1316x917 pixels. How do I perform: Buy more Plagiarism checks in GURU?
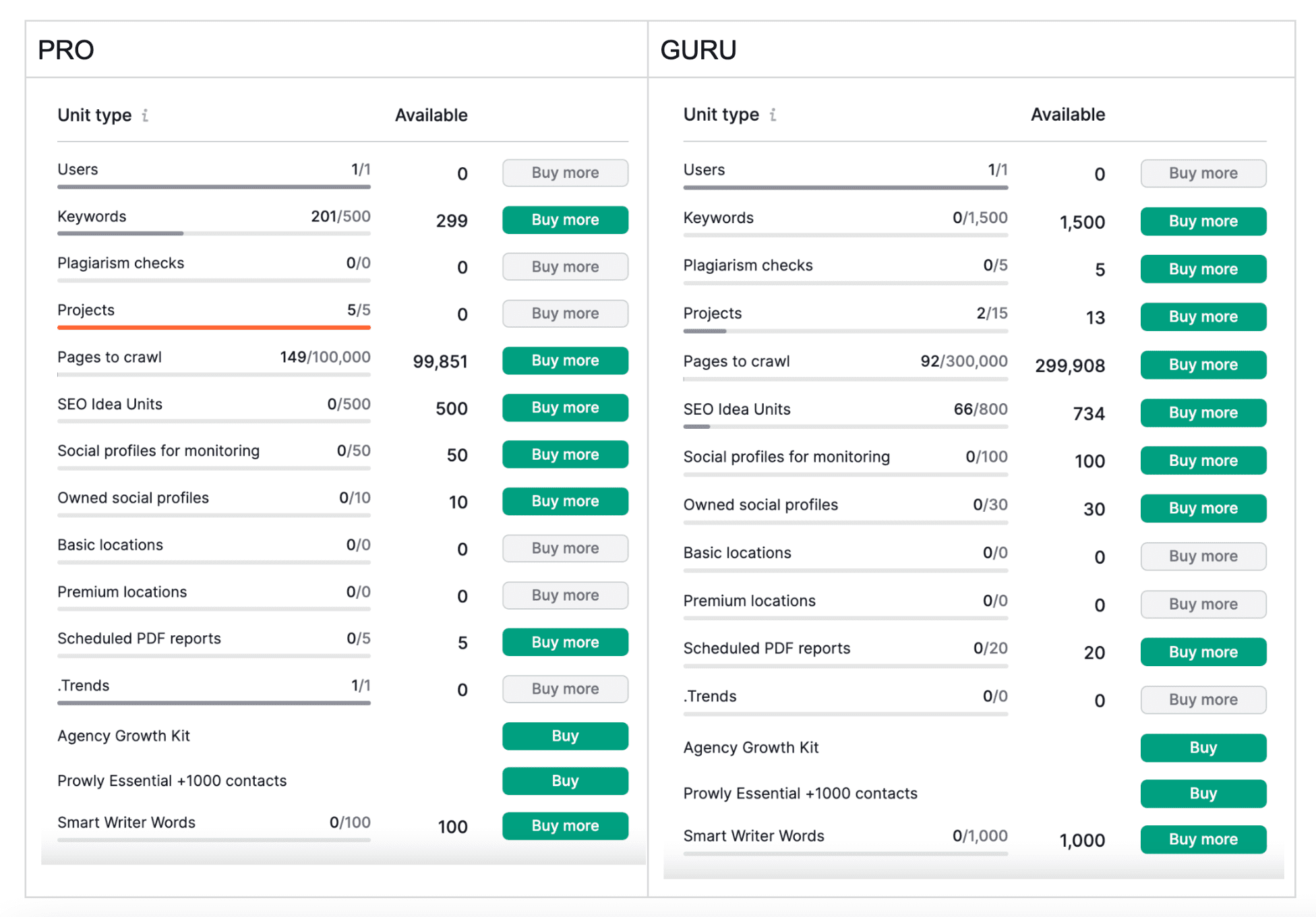click(1203, 269)
